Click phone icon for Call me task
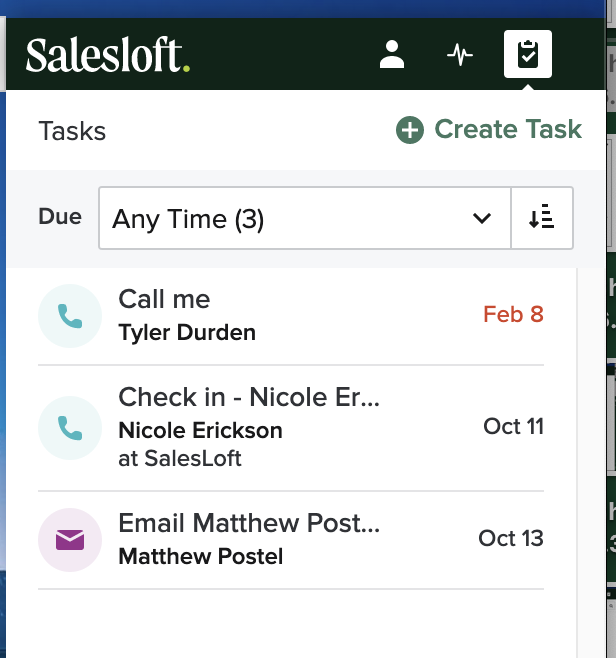Image resolution: width=616 pixels, height=658 pixels. 70,316
